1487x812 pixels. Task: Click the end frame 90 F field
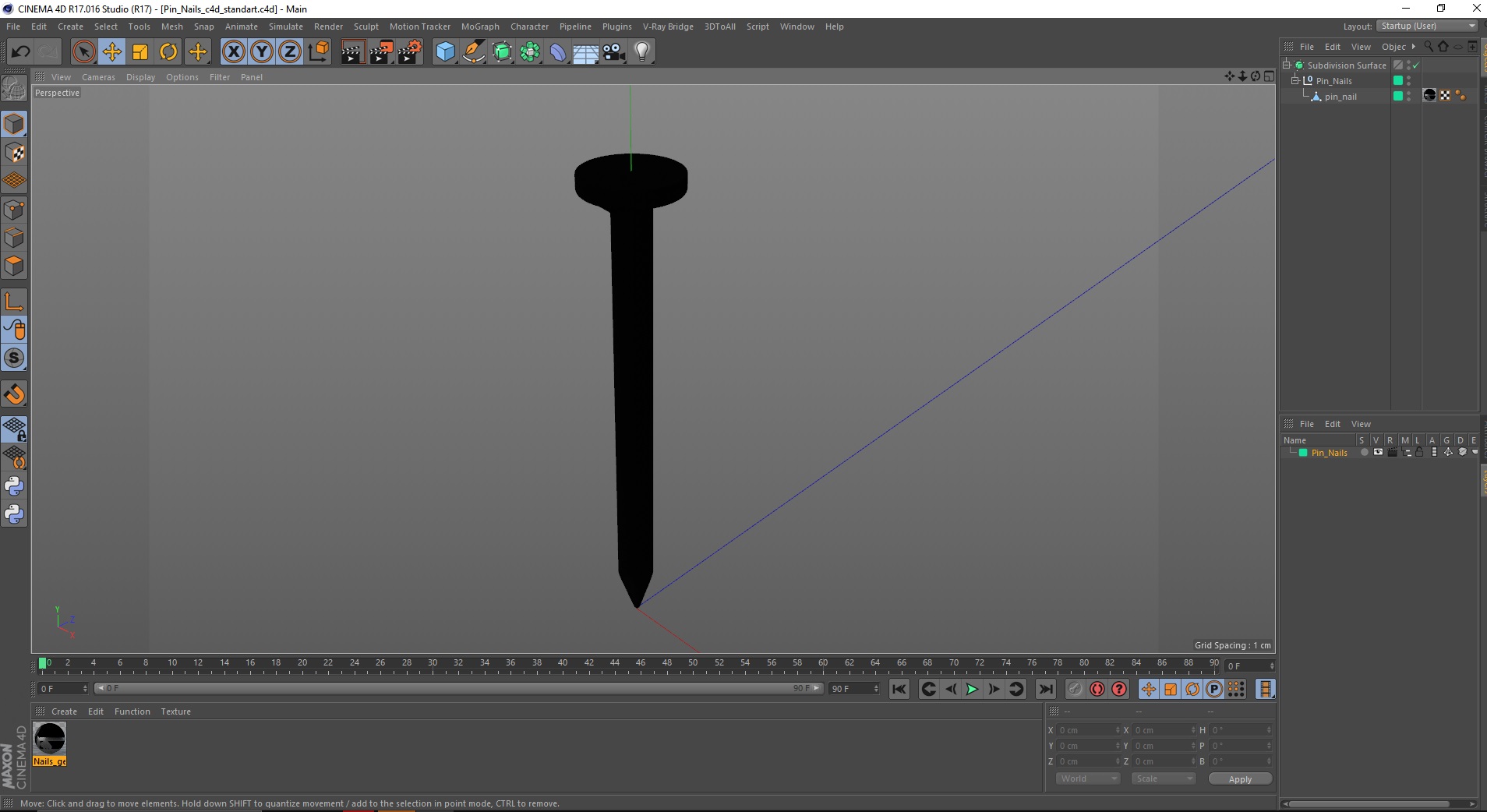[x=854, y=689]
